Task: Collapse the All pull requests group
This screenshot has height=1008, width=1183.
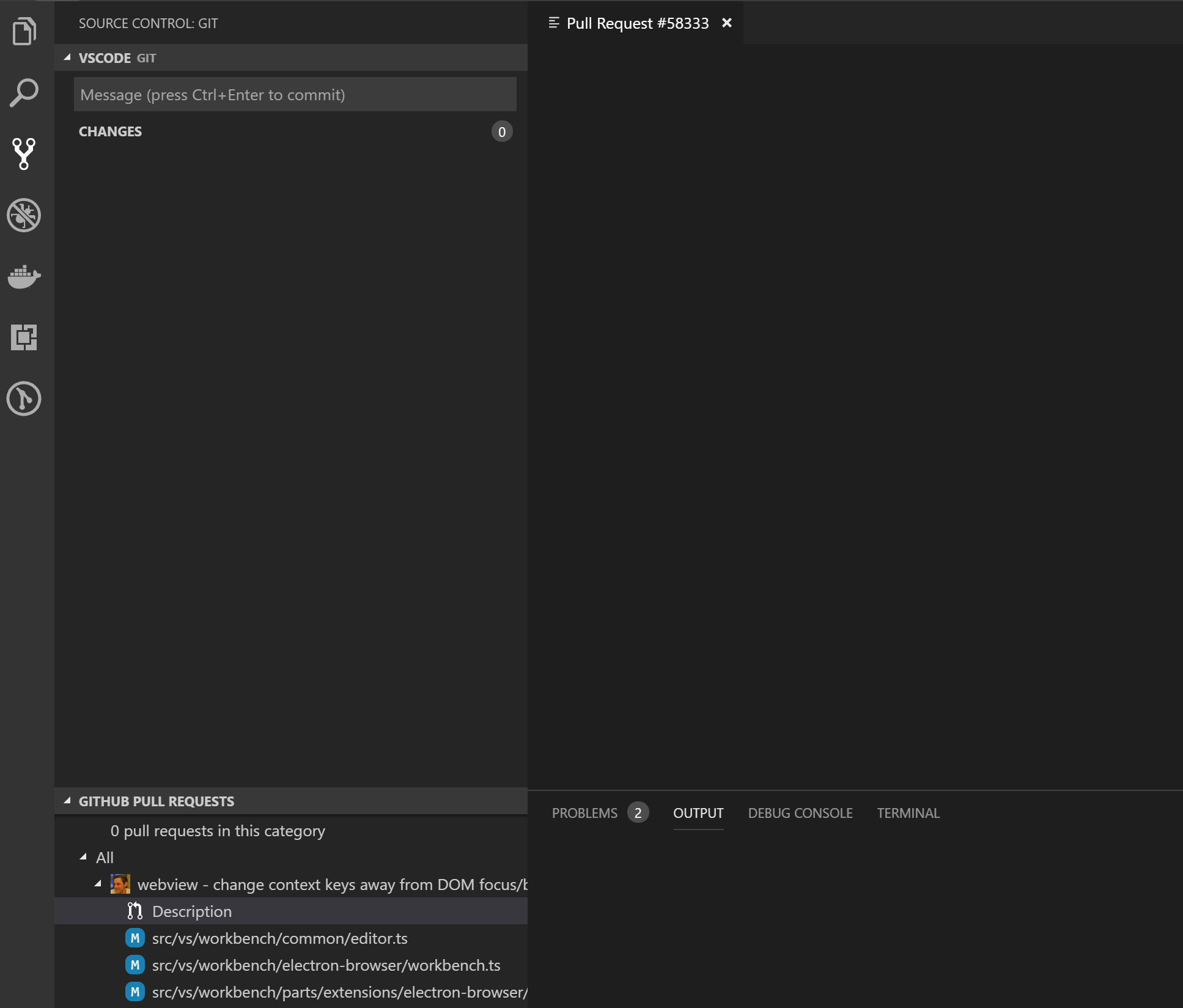Action: coord(83,857)
